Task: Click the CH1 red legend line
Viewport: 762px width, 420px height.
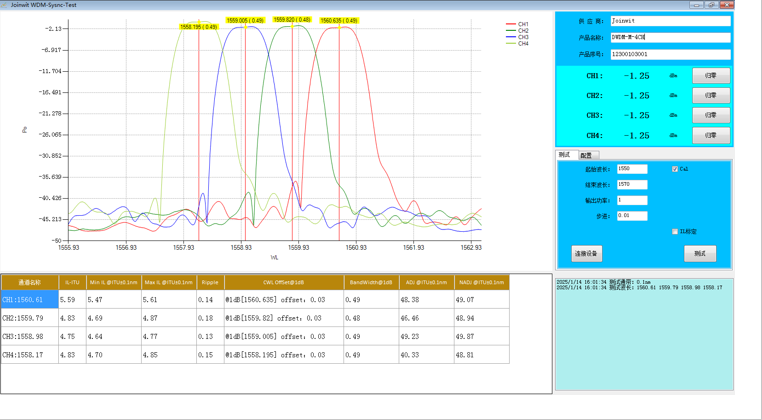Action: tap(511, 24)
